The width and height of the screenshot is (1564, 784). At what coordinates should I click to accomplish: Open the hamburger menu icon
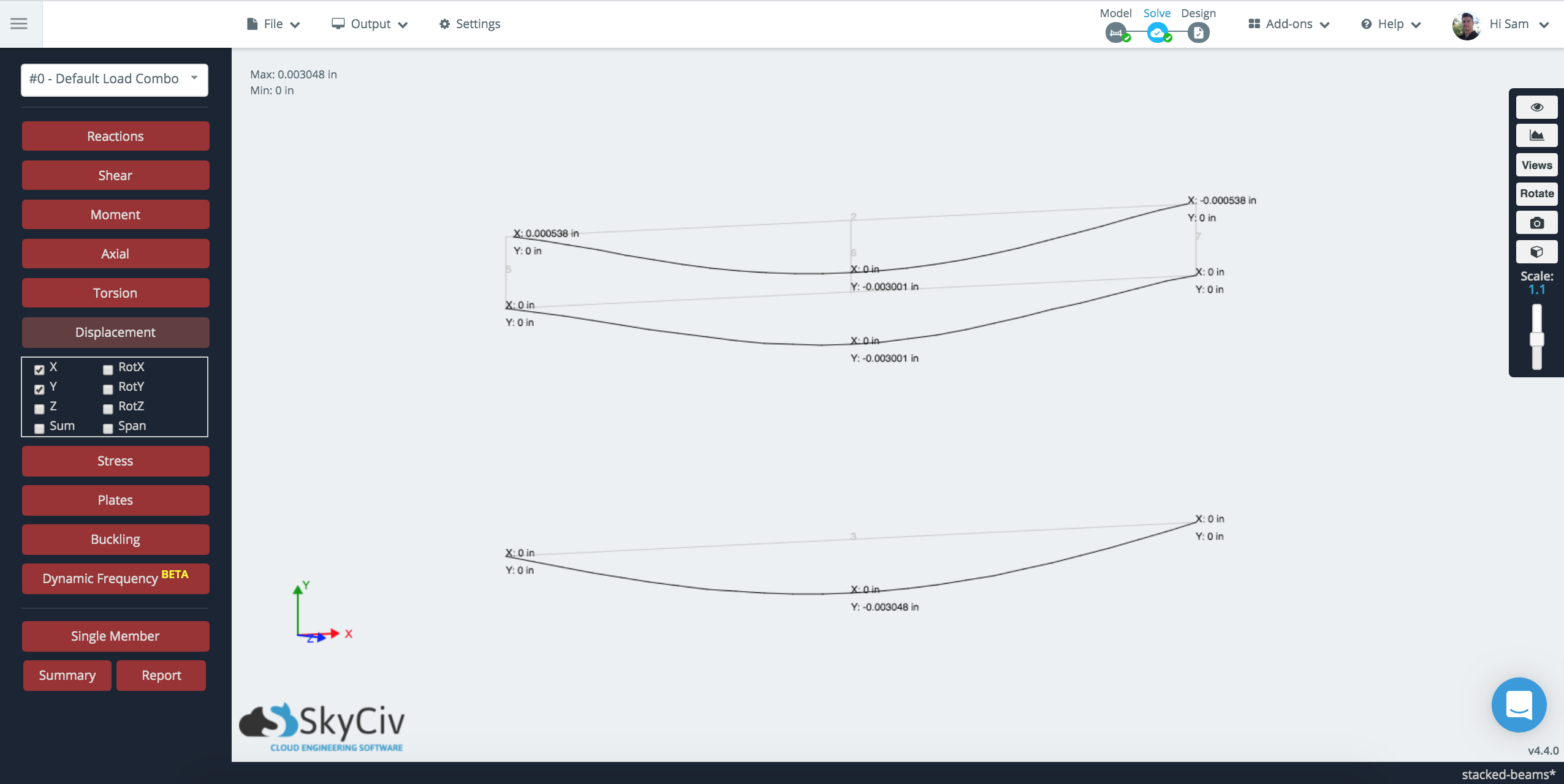[x=20, y=22]
